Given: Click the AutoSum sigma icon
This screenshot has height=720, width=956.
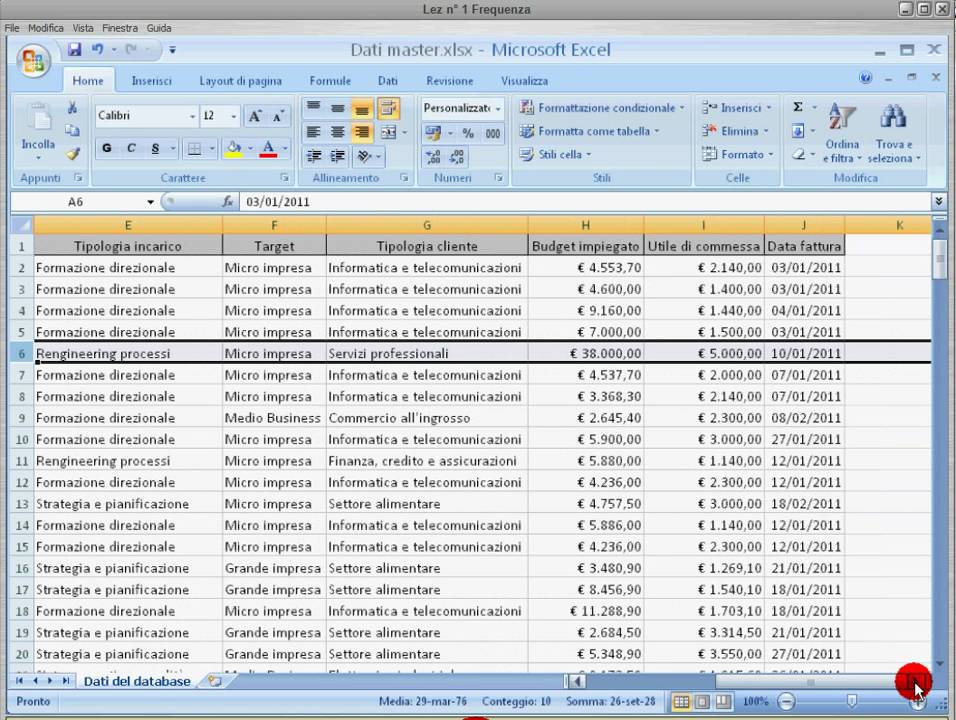Looking at the screenshot, I should click(x=798, y=107).
